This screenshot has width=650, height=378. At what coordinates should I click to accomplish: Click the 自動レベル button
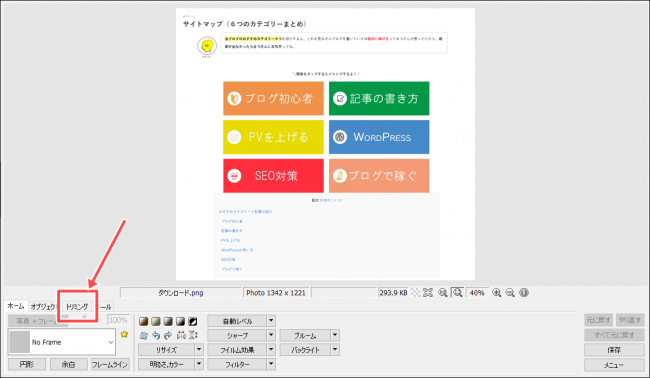[x=237, y=321]
